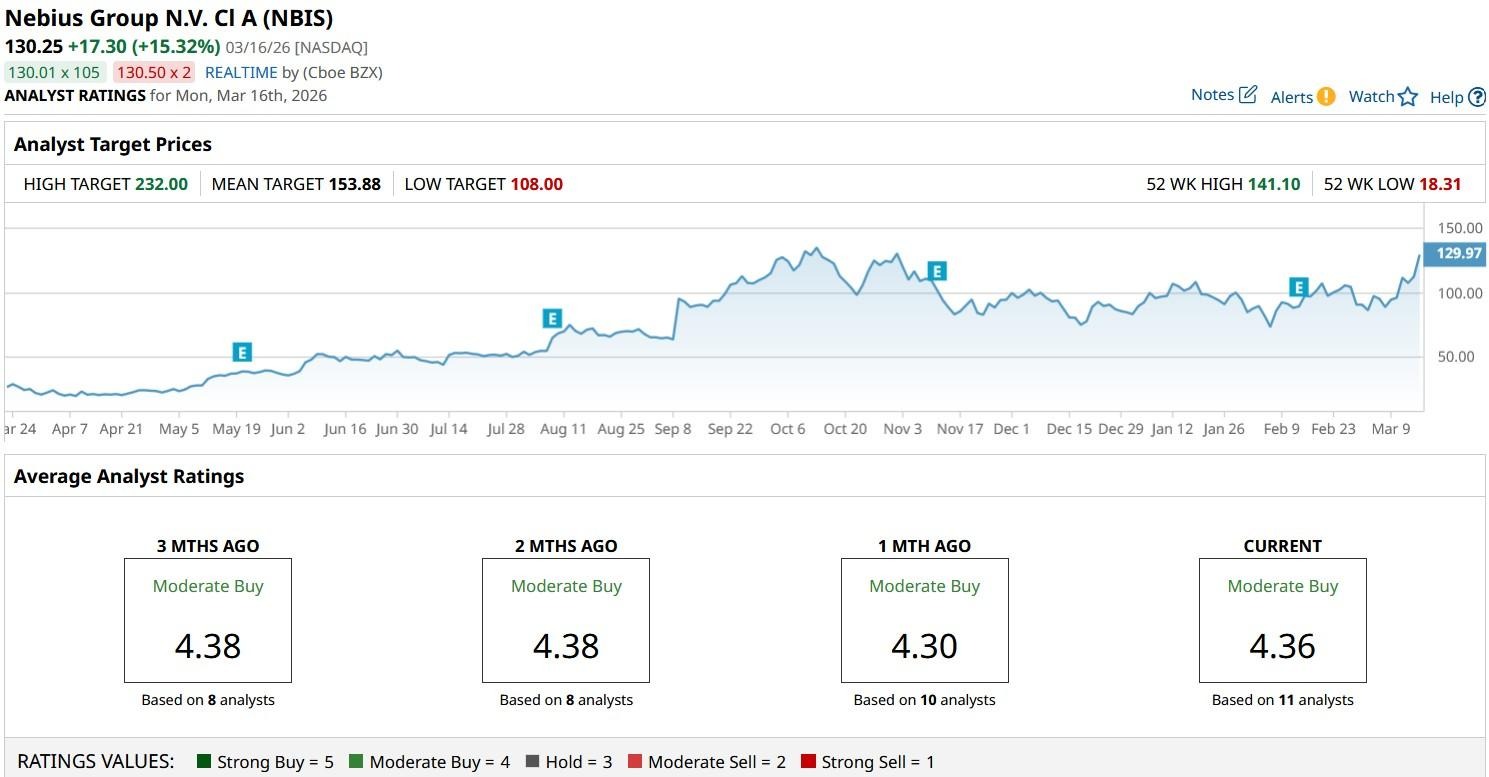Click the Based on 11 analysts text
Viewport: 1489px width, 777px height.
tap(1283, 700)
